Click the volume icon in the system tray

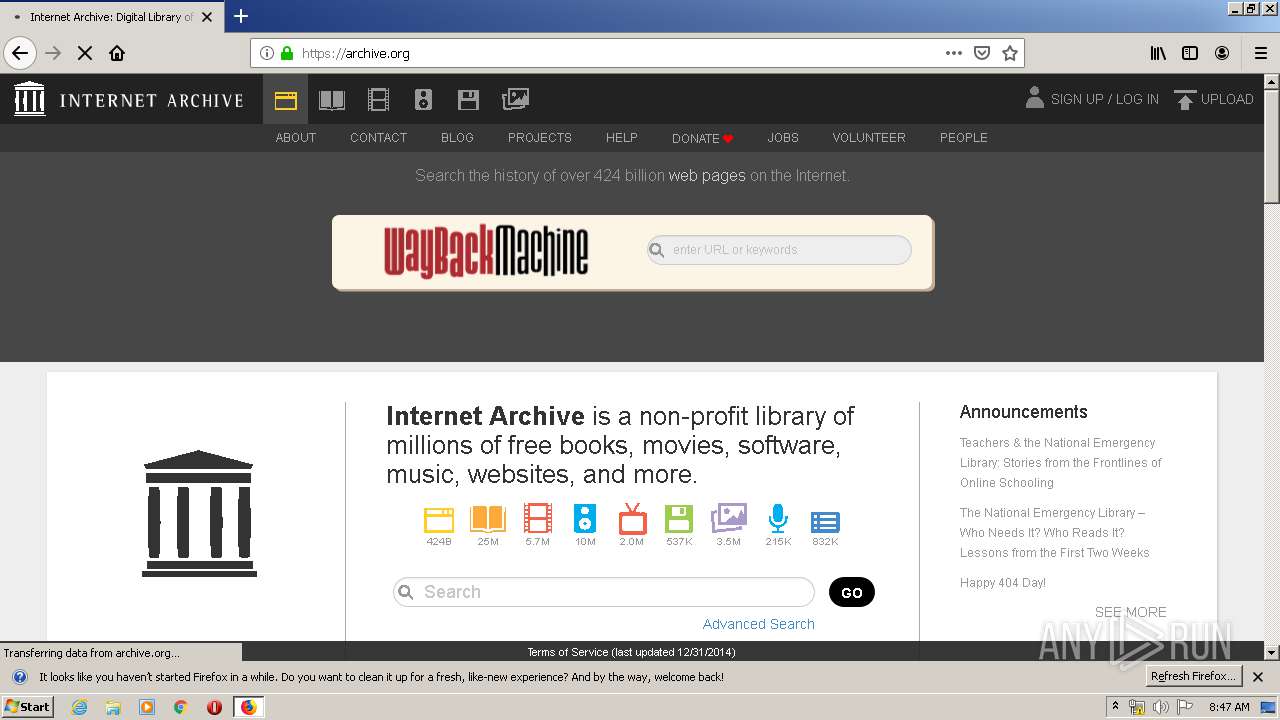pos(1160,707)
